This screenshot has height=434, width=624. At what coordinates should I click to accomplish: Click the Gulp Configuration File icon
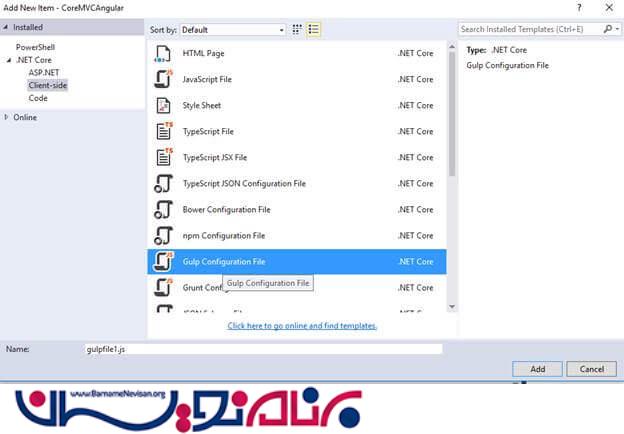[x=163, y=261]
